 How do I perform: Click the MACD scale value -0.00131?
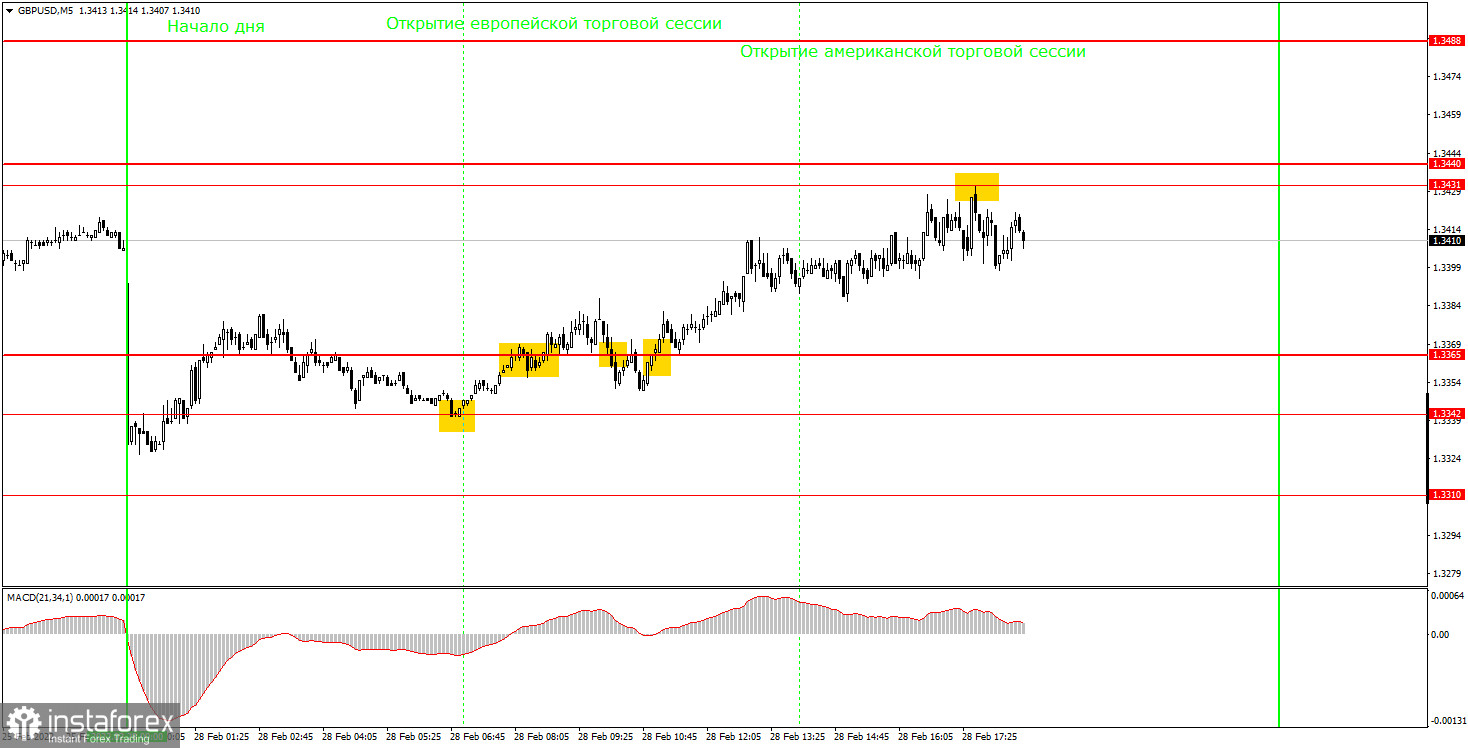[x=1448, y=721]
